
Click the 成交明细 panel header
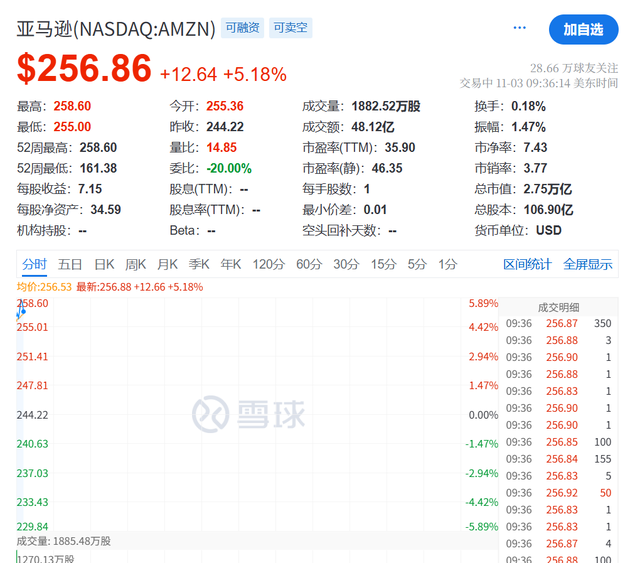point(558,307)
